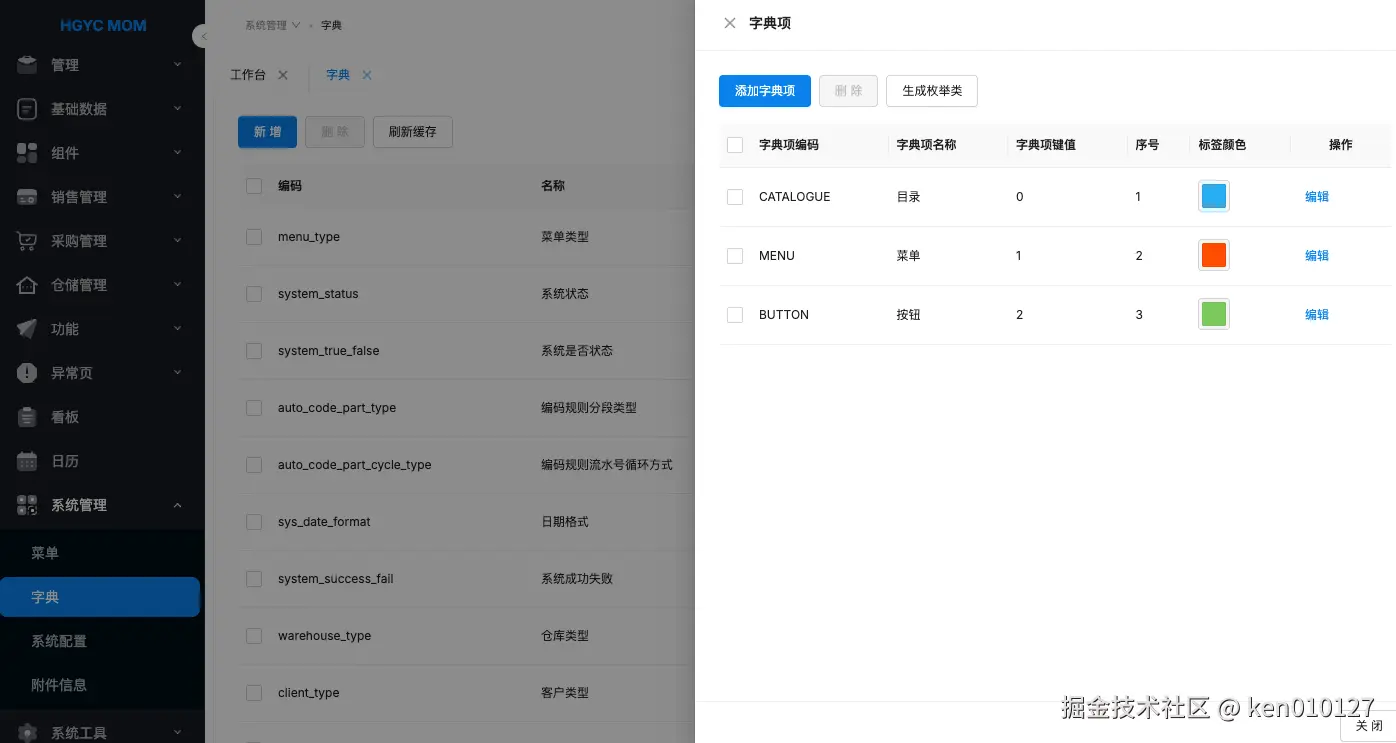1396x743 pixels.
Task: Open the 系统管理 breadcrumb dropdown
Action: pos(273,25)
